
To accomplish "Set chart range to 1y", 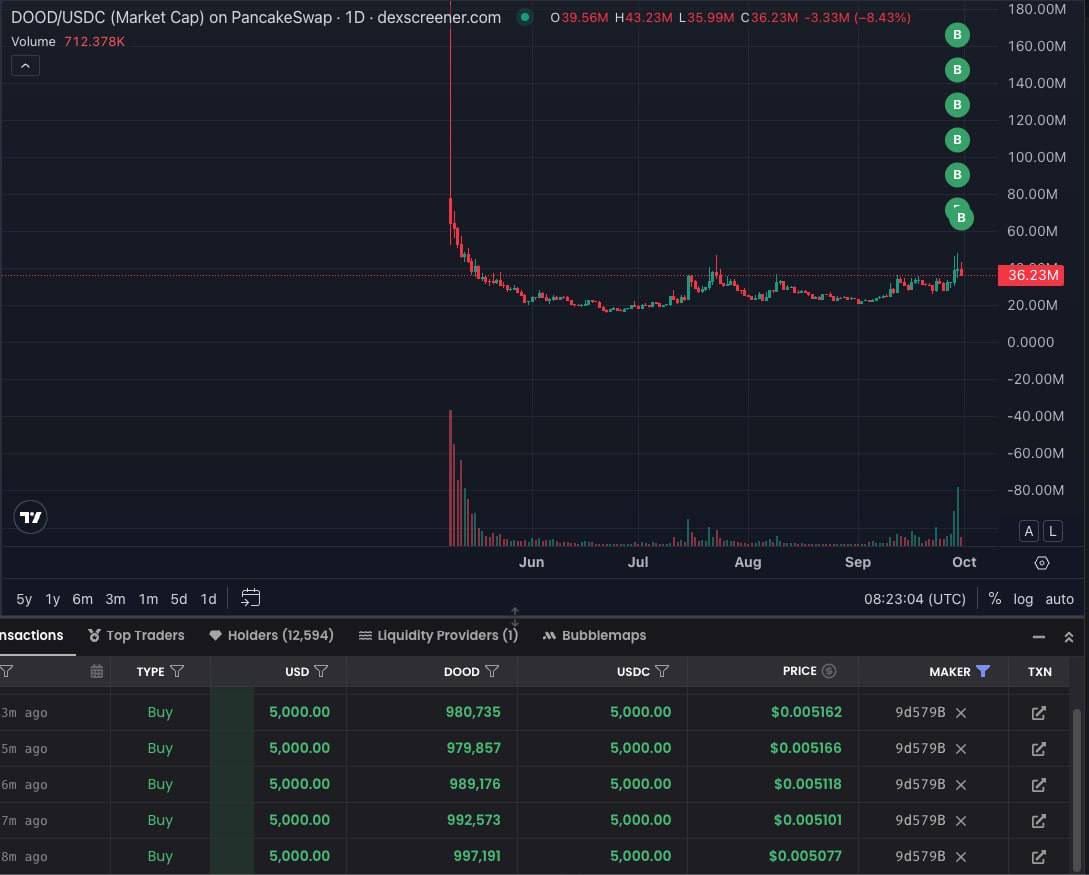I will click(53, 599).
